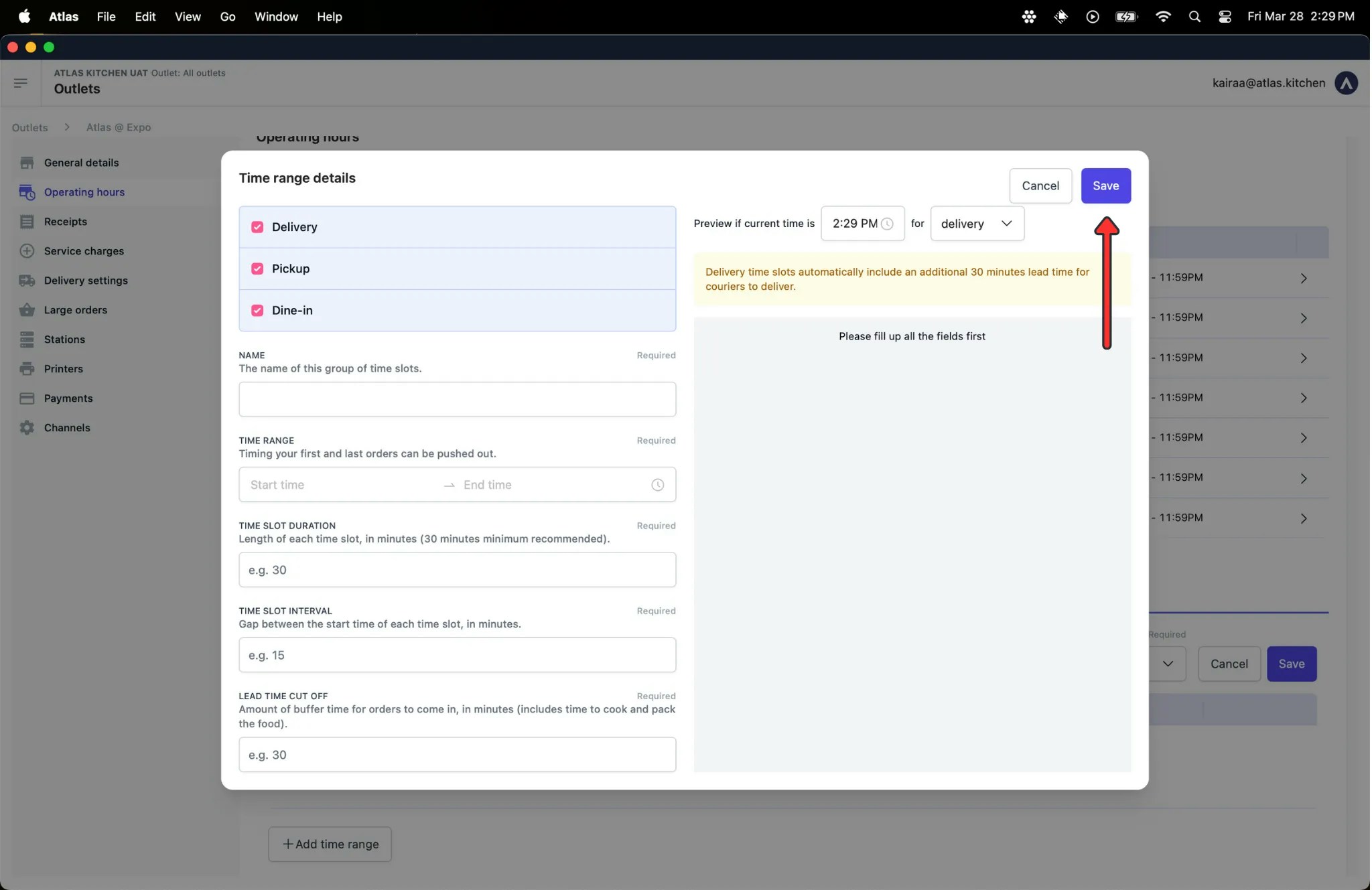Open the preview current time picker

pyautogui.click(x=862, y=224)
